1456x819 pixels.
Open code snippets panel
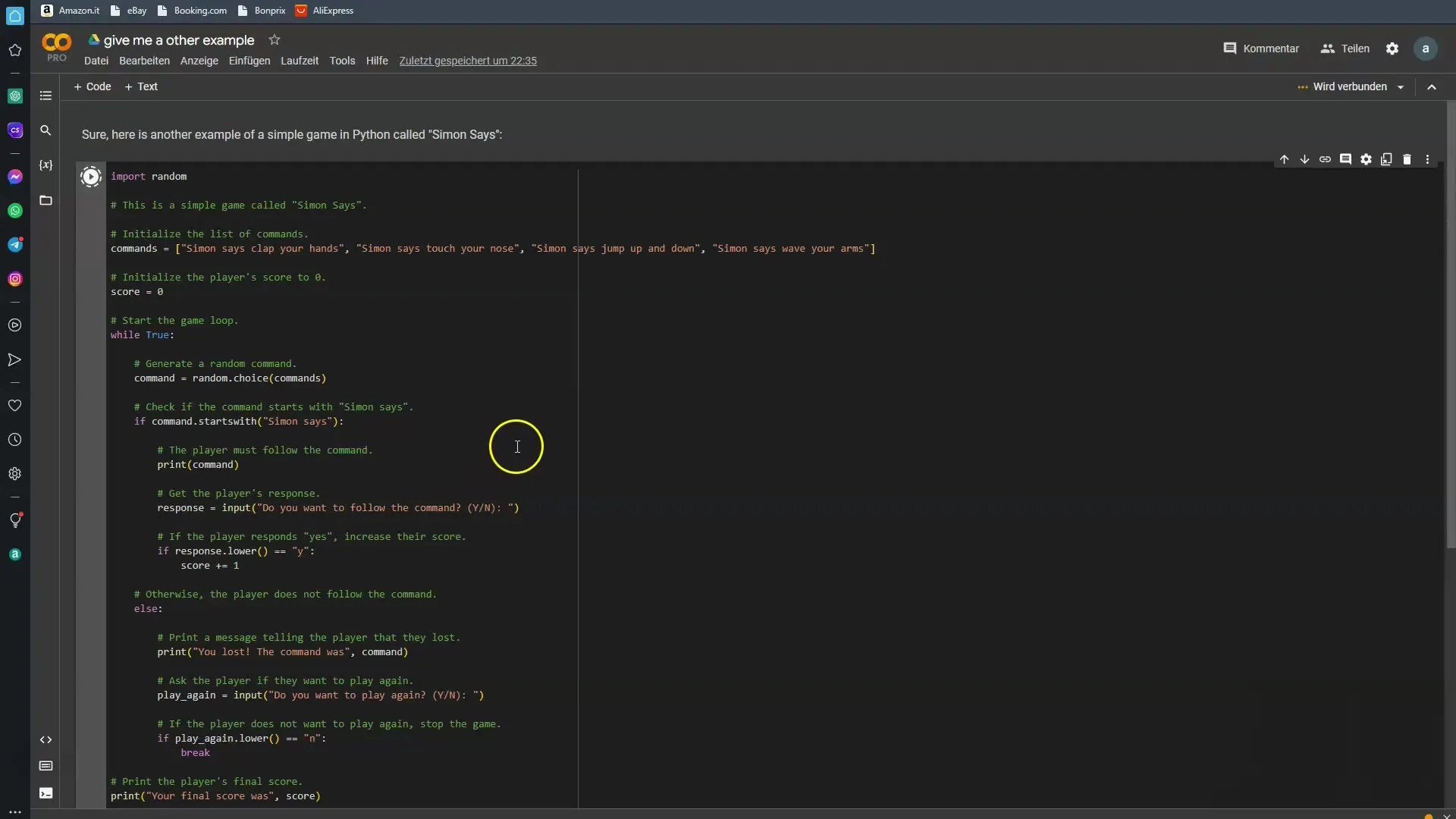click(x=45, y=739)
